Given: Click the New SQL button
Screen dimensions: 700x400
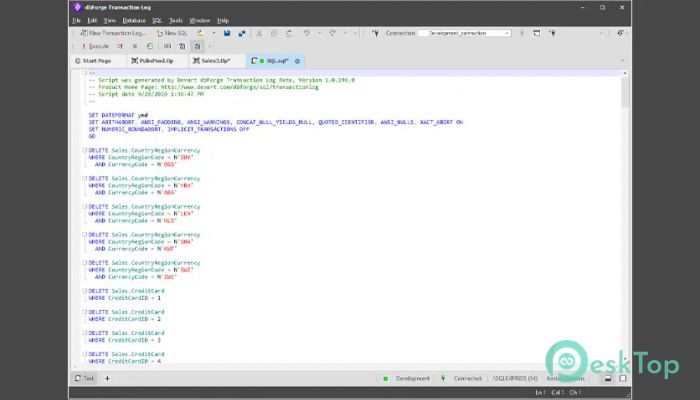Looking at the screenshot, I should (x=172, y=33).
